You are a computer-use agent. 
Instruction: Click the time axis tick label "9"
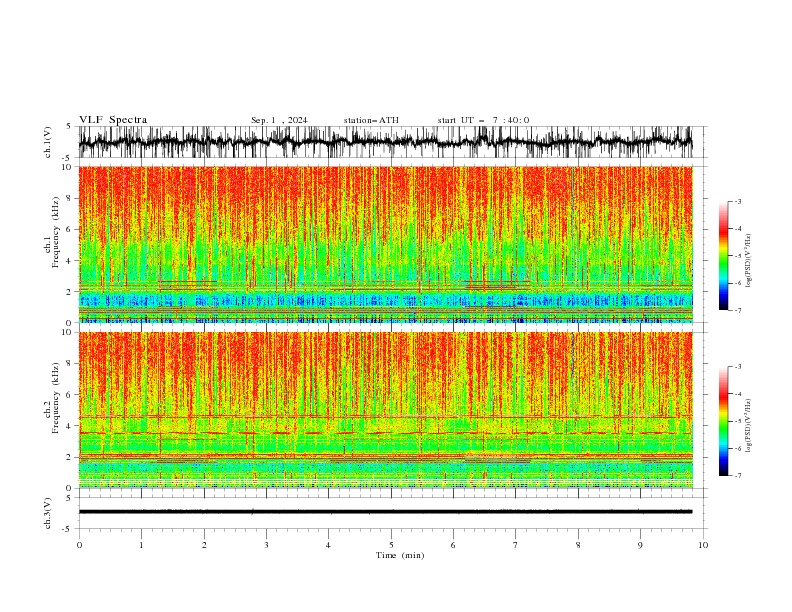(x=640, y=545)
